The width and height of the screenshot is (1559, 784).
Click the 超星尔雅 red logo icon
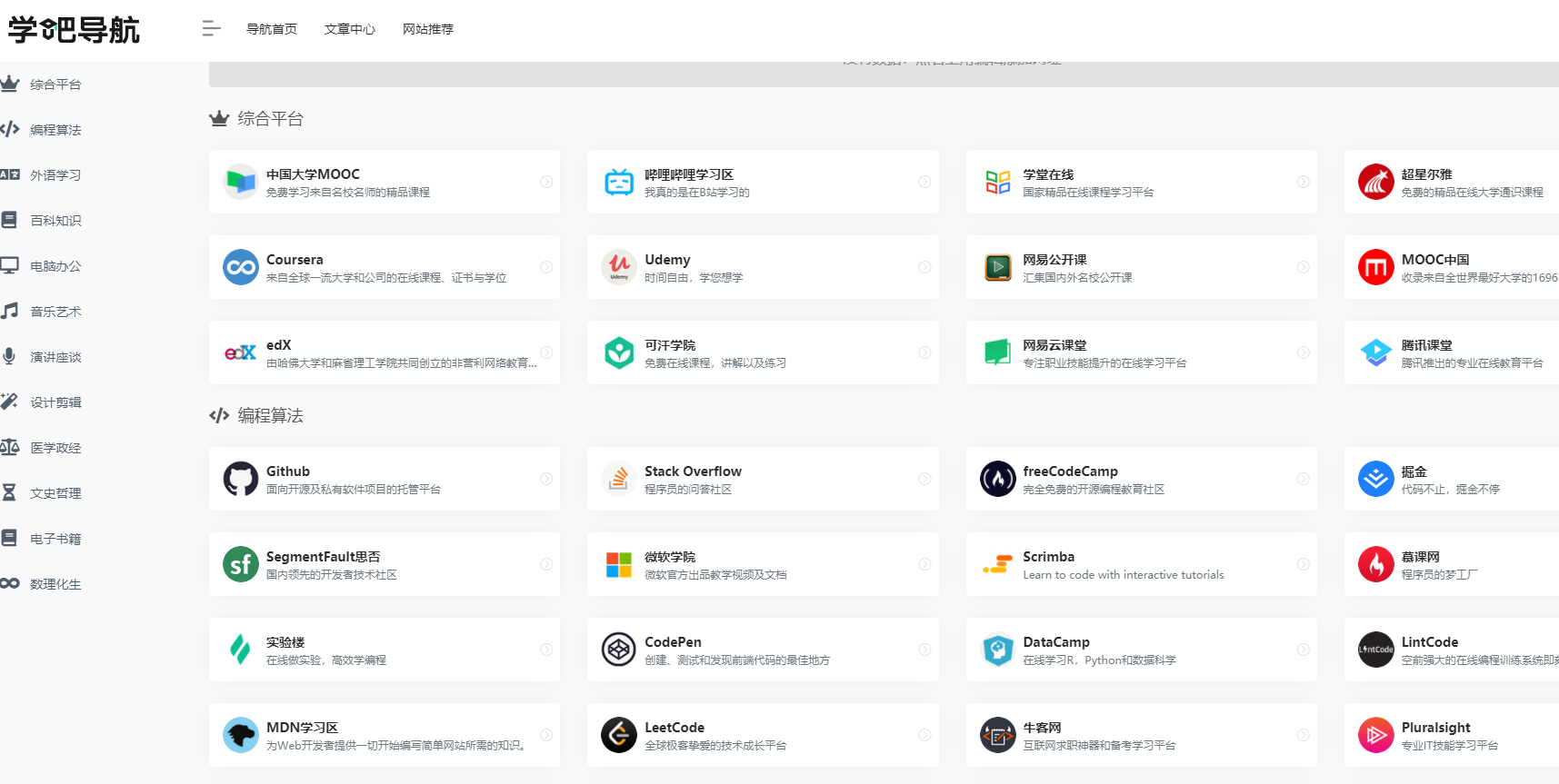click(x=1376, y=182)
